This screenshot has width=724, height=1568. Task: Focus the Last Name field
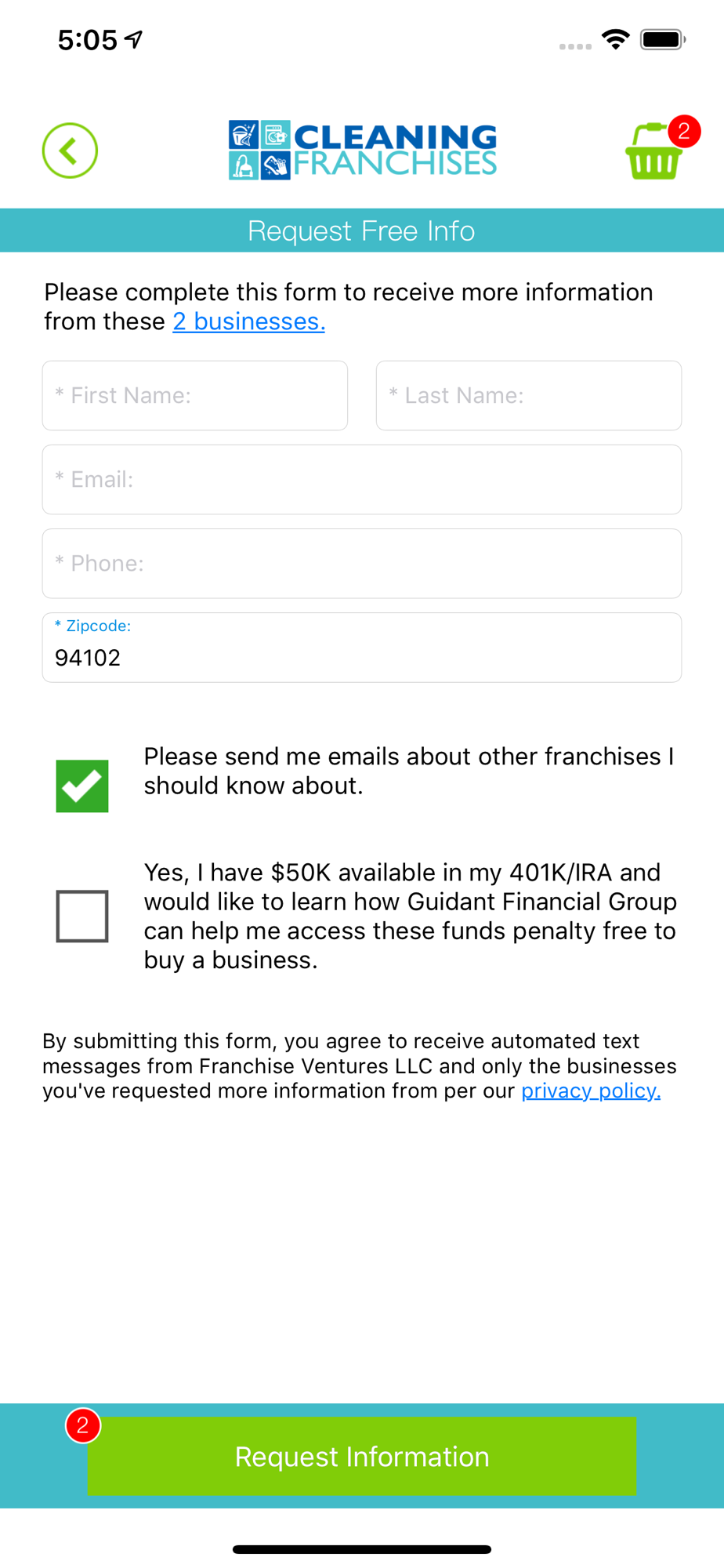[x=529, y=395]
